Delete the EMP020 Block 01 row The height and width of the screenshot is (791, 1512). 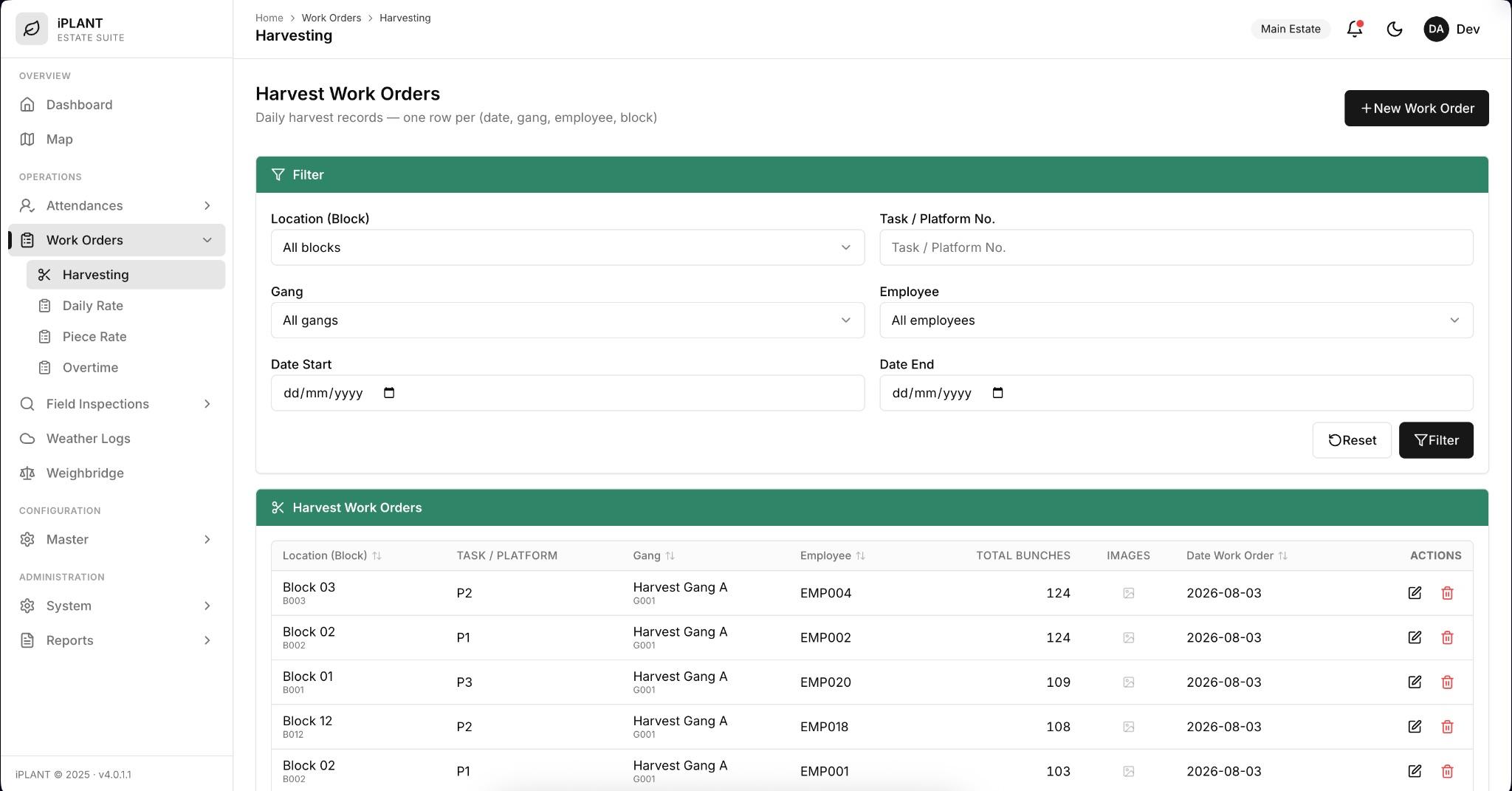[x=1447, y=682]
